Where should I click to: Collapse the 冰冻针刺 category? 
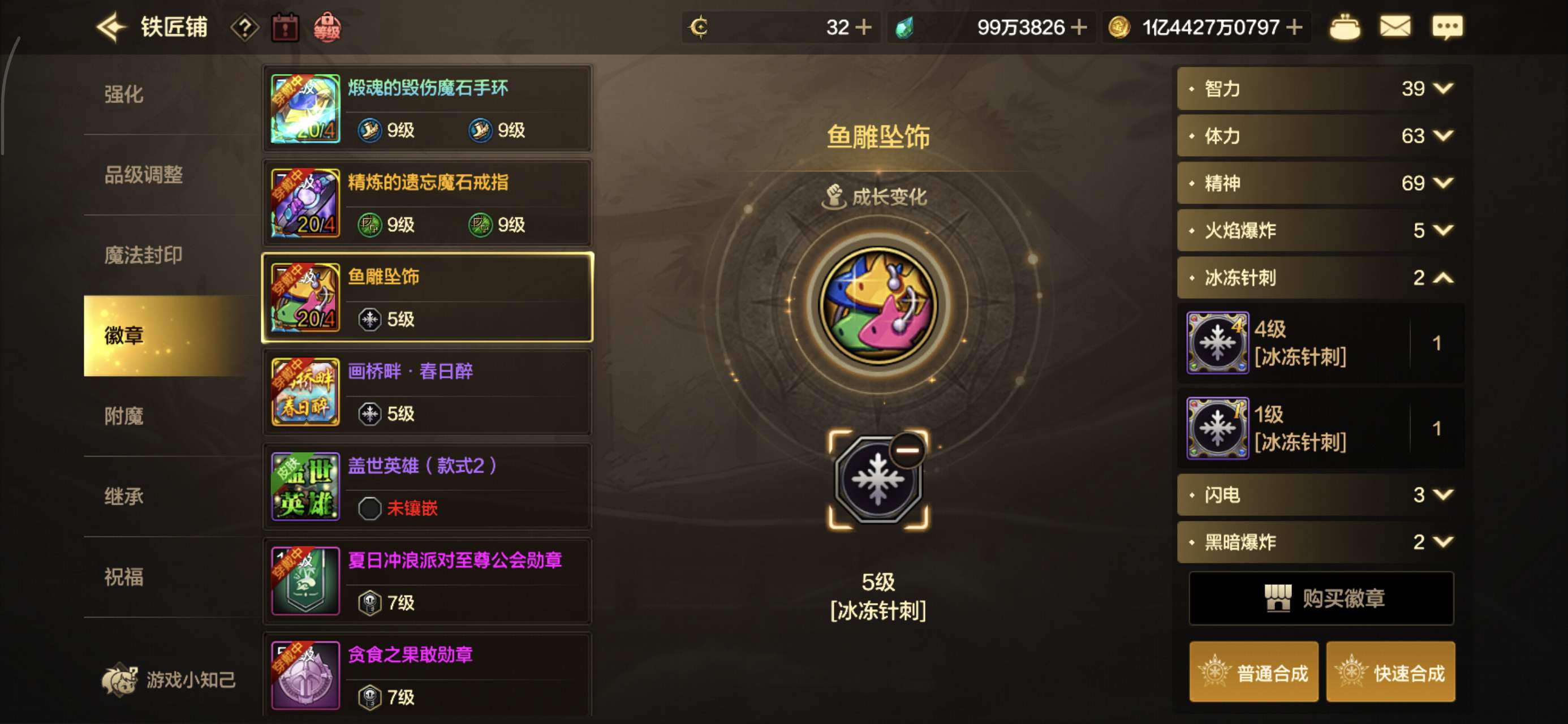(1320, 278)
